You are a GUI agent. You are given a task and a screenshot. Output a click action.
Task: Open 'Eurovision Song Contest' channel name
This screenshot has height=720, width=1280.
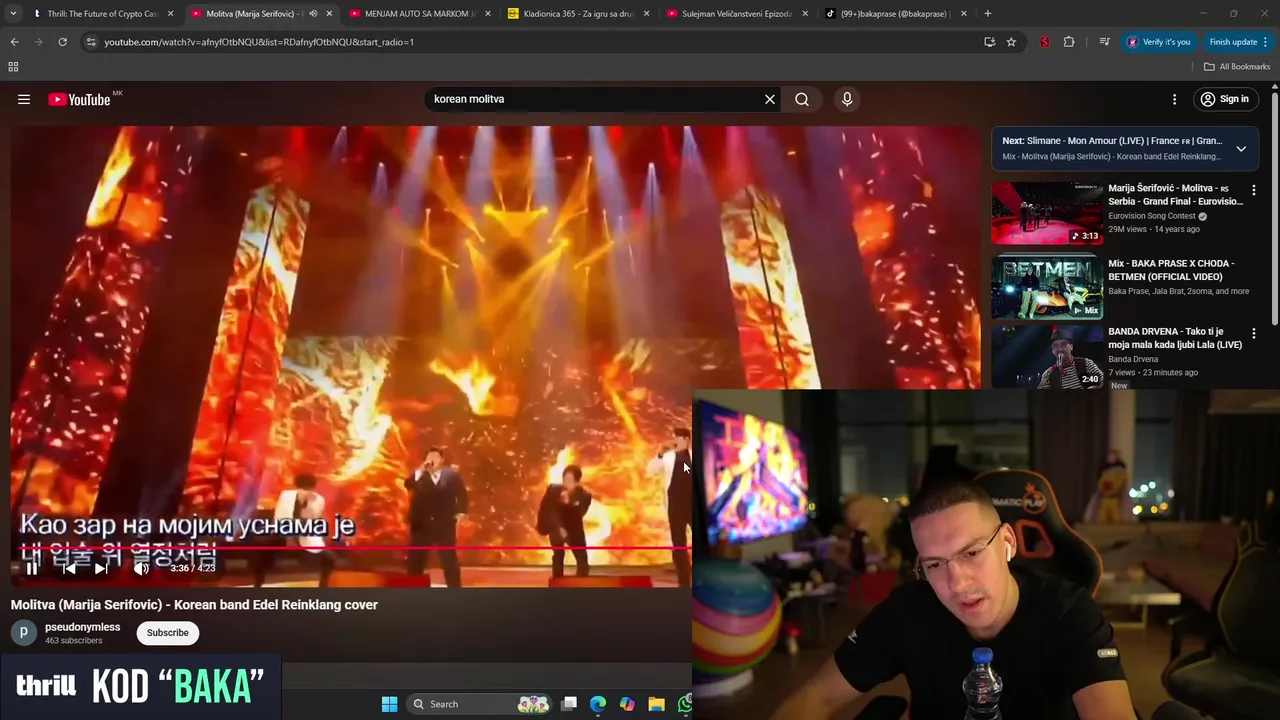pyautogui.click(x=1151, y=216)
